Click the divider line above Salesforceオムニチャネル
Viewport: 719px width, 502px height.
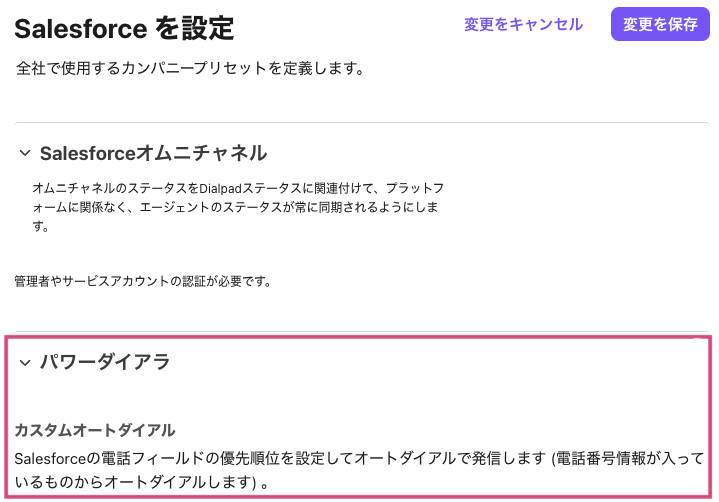tap(359, 123)
